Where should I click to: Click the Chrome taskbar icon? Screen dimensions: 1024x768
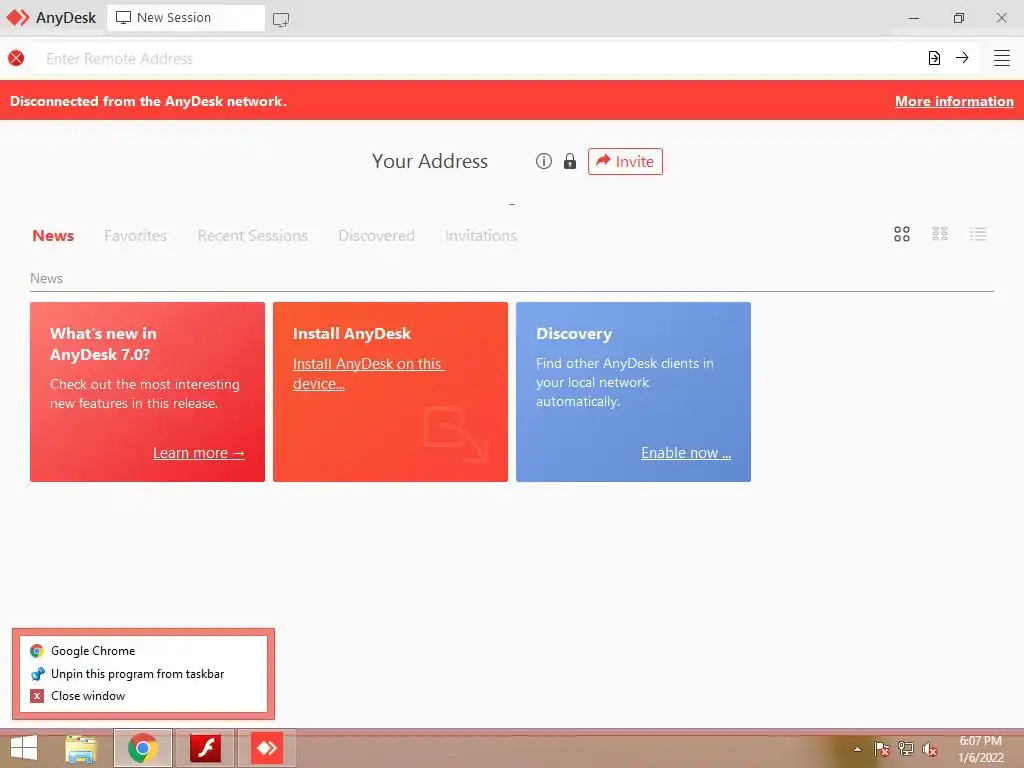(x=143, y=748)
